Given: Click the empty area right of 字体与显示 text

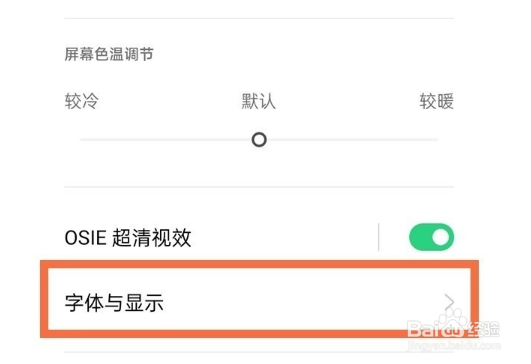Looking at the screenshot, I should [303, 302].
